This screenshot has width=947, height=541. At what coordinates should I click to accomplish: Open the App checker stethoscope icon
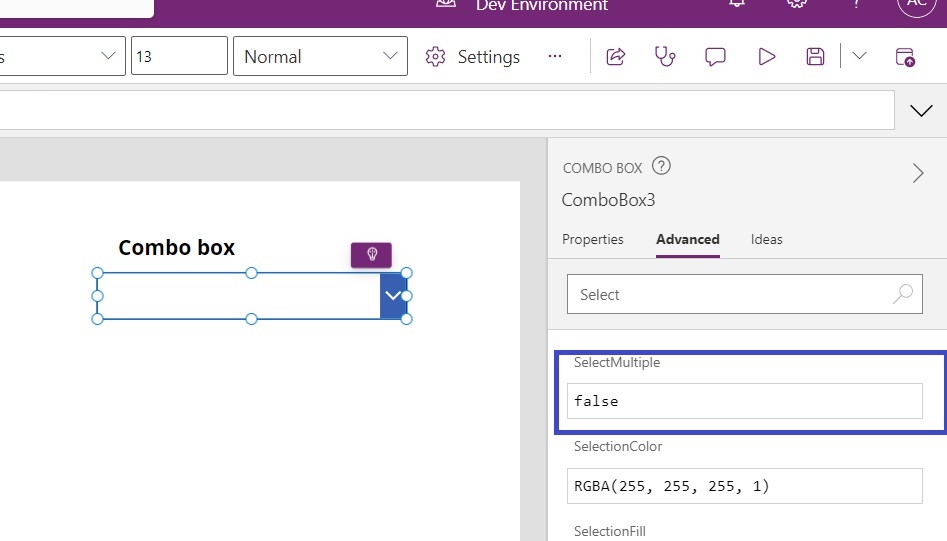pyautogui.click(x=665, y=57)
